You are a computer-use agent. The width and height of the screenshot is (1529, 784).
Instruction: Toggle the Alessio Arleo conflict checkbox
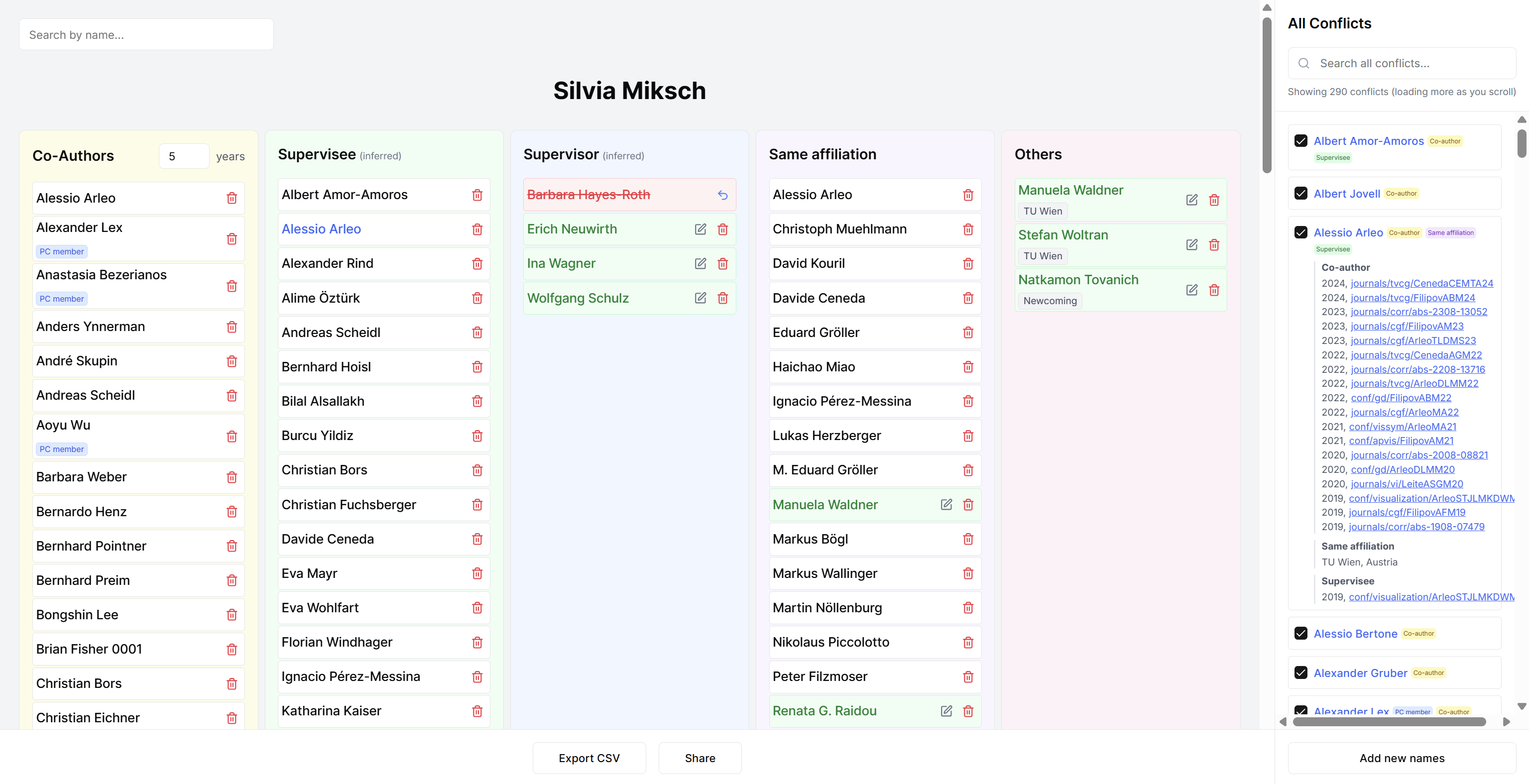[x=1300, y=232]
